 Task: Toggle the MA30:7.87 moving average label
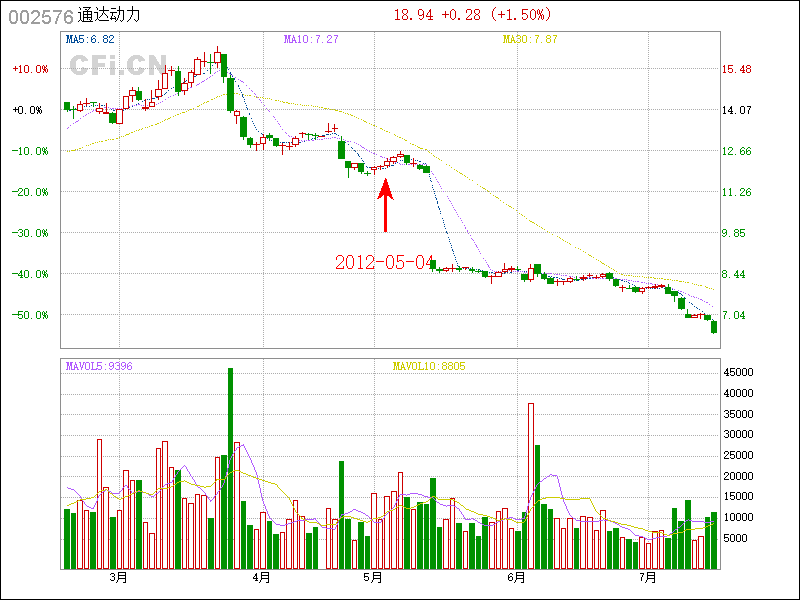point(530,39)
